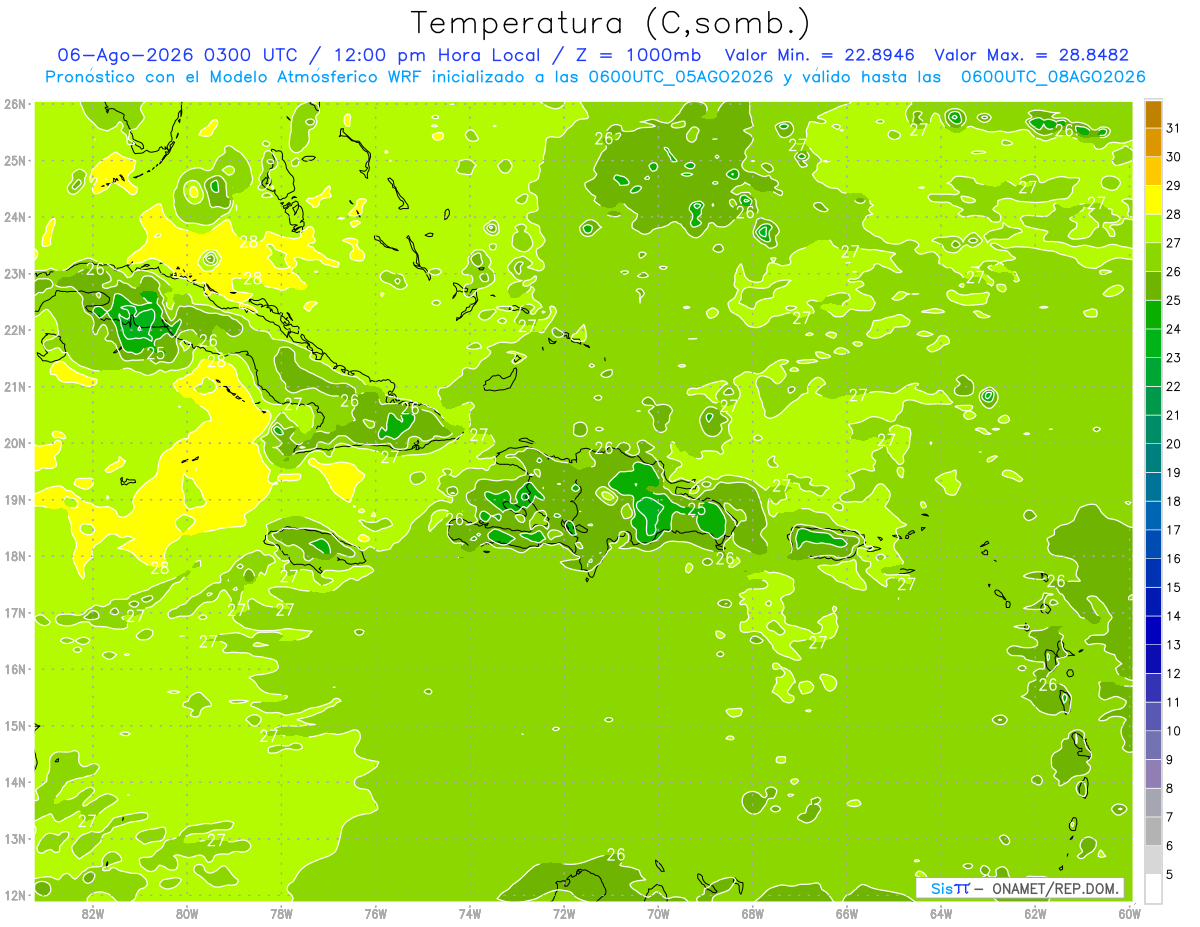Click the '66W' longitude axis label

click(x=847, y=914)
